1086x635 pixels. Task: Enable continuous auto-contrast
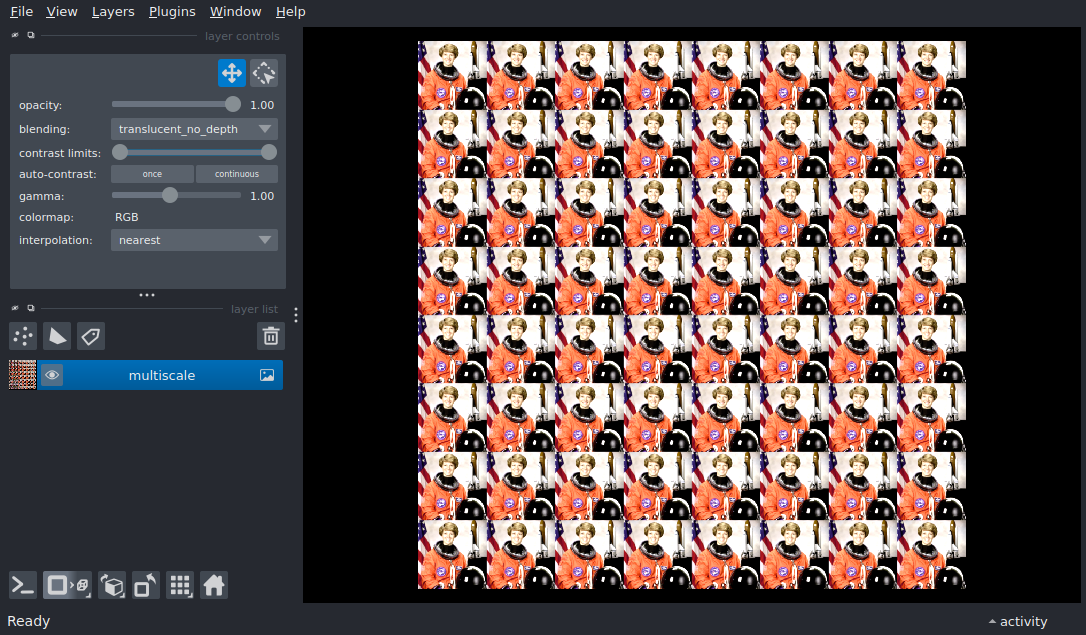[x=237, y=174]
